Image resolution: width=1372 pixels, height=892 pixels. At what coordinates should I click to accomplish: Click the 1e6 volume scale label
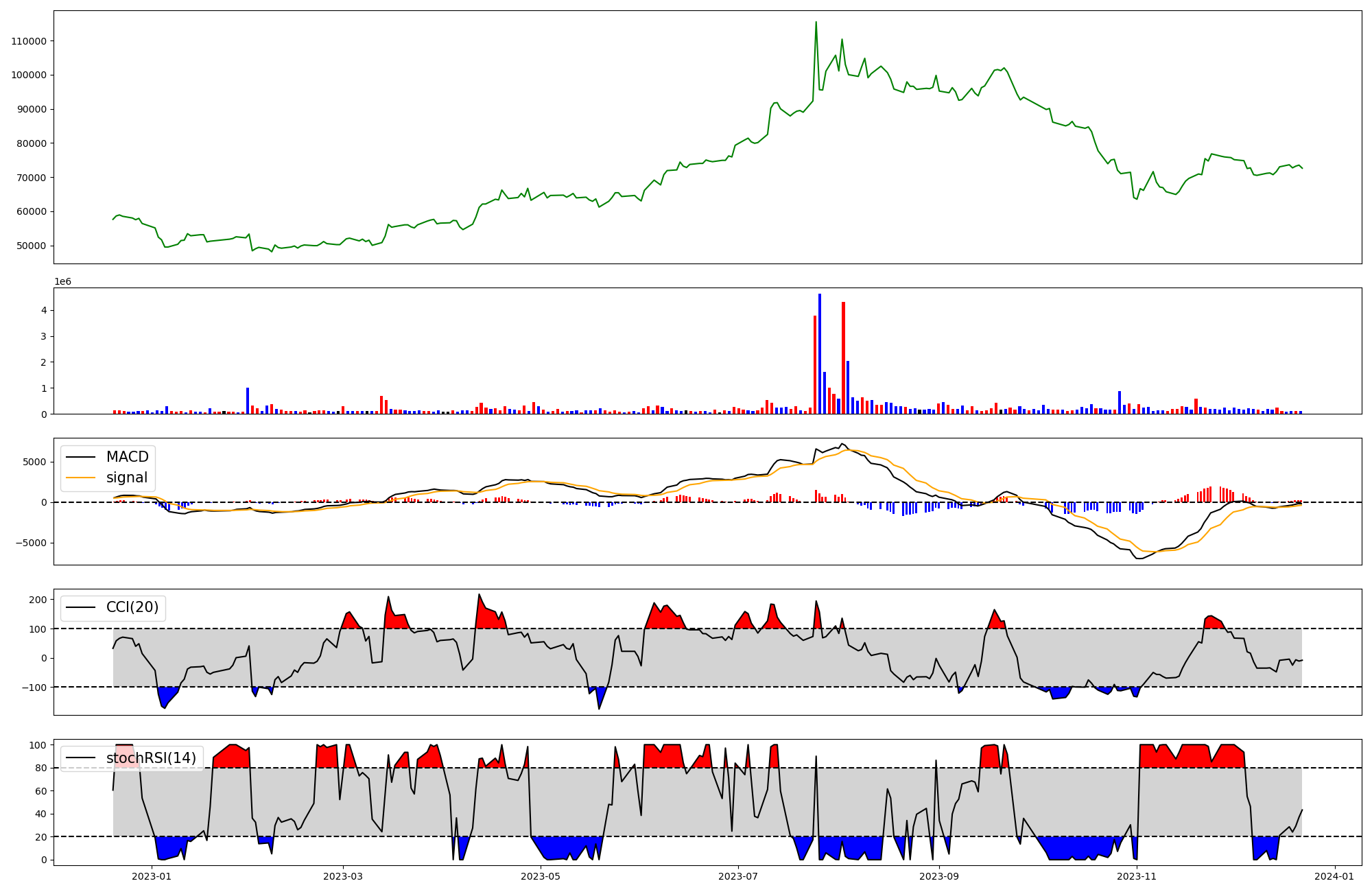tap(62, 282)
